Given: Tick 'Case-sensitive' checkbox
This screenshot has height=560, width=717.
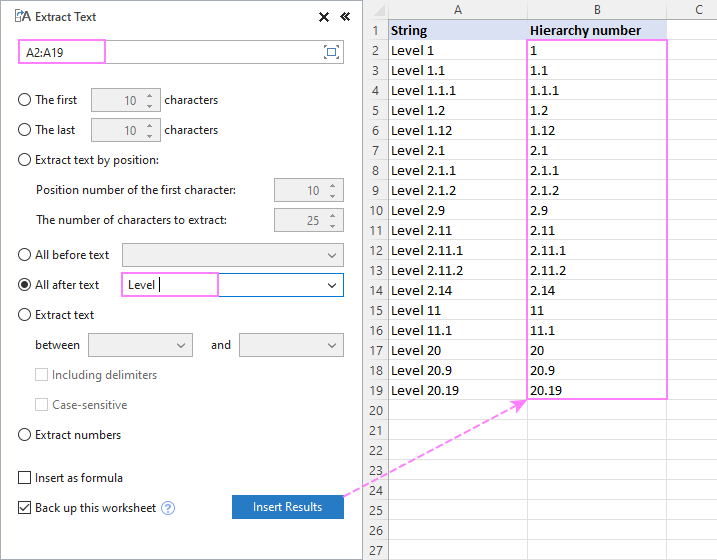Looking at the screenshot, I should pyautogui.click(x=42, y=405).
